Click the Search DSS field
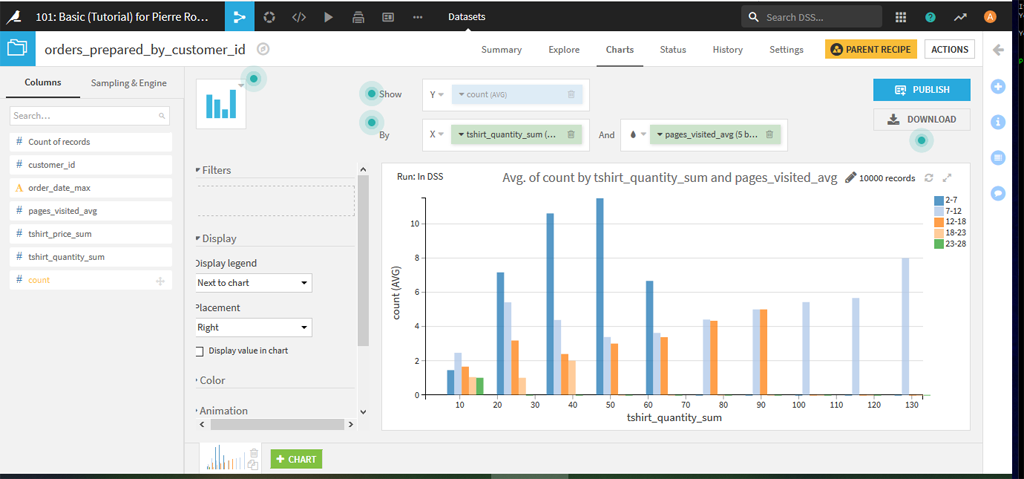The width and height of the screenshot is (1024, 479). (x=811, y=17)
